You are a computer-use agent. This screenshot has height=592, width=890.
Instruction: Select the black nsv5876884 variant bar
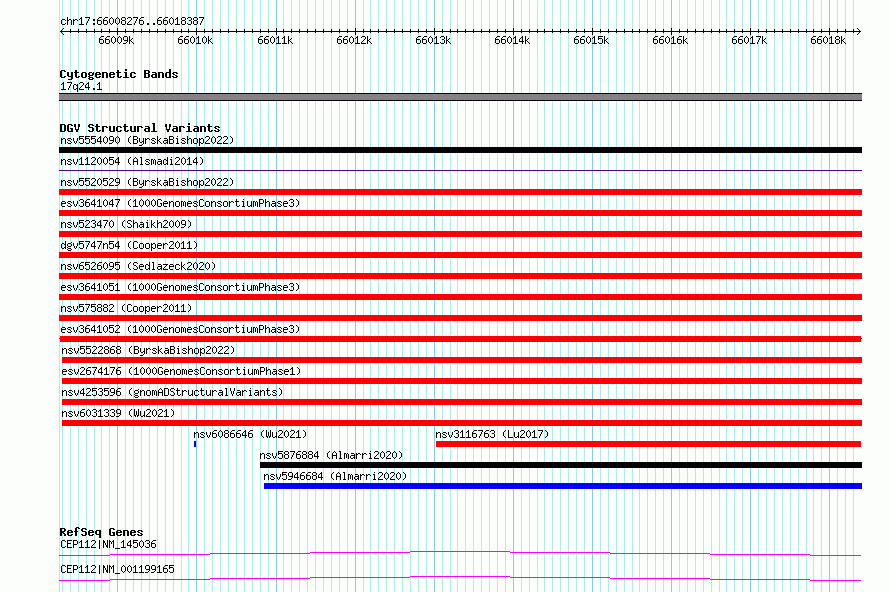tap(561, 465)
